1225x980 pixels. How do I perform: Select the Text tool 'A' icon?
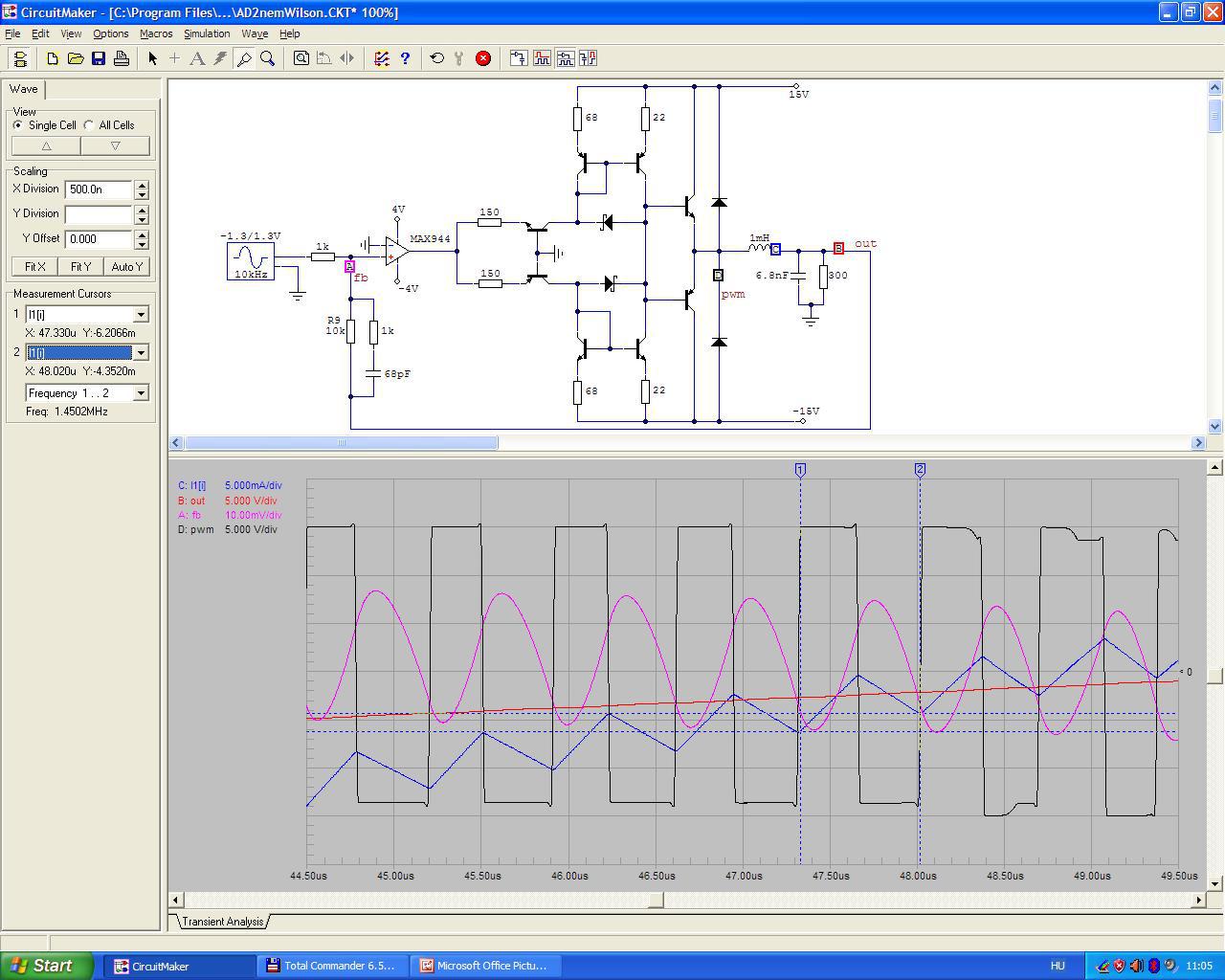[x=197, y=58]
